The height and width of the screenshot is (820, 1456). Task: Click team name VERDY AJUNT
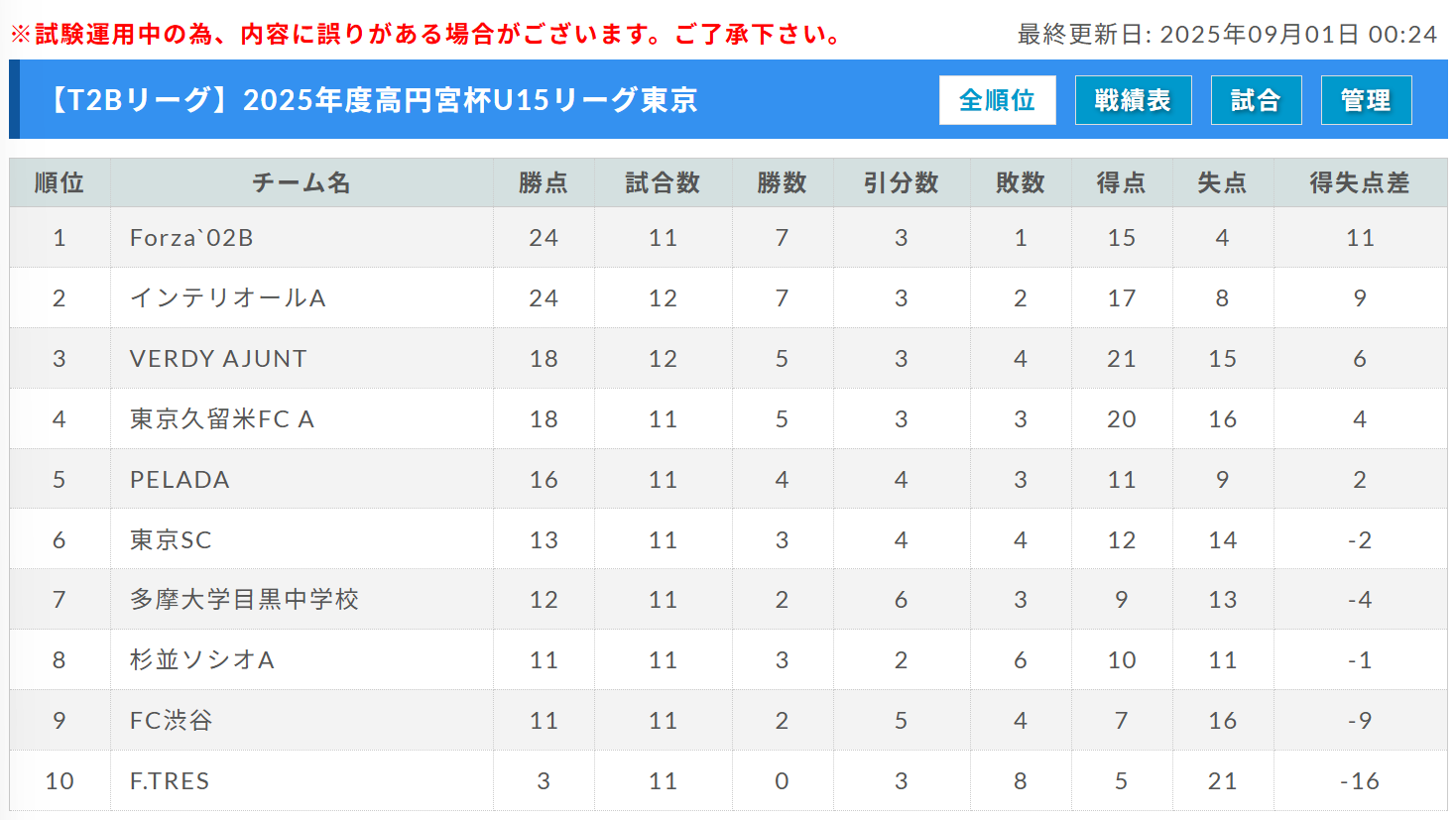click(x=218, y=359)
